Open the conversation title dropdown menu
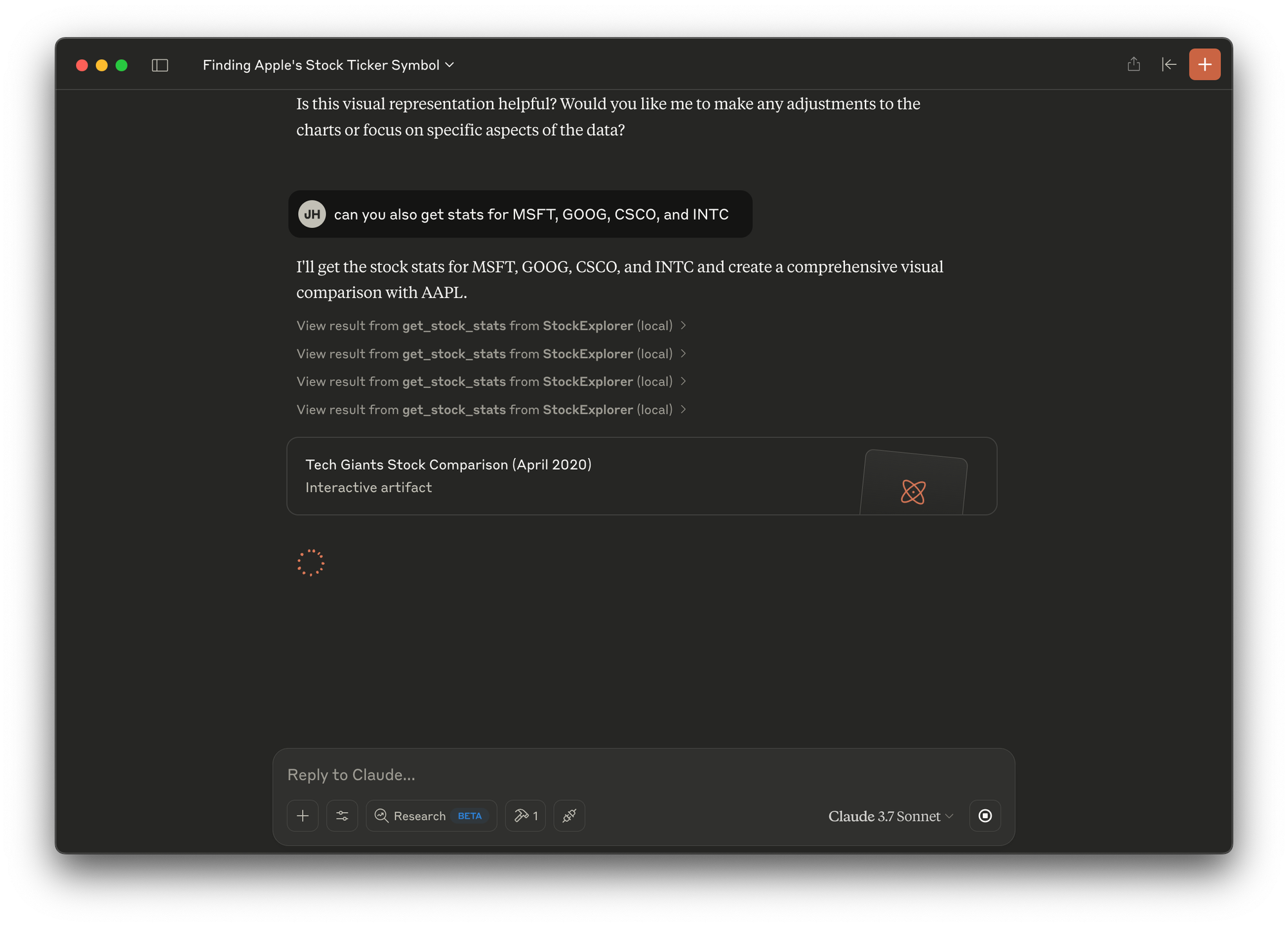The width and height of the screenshot is (1288, 927). tap(328, 65)
